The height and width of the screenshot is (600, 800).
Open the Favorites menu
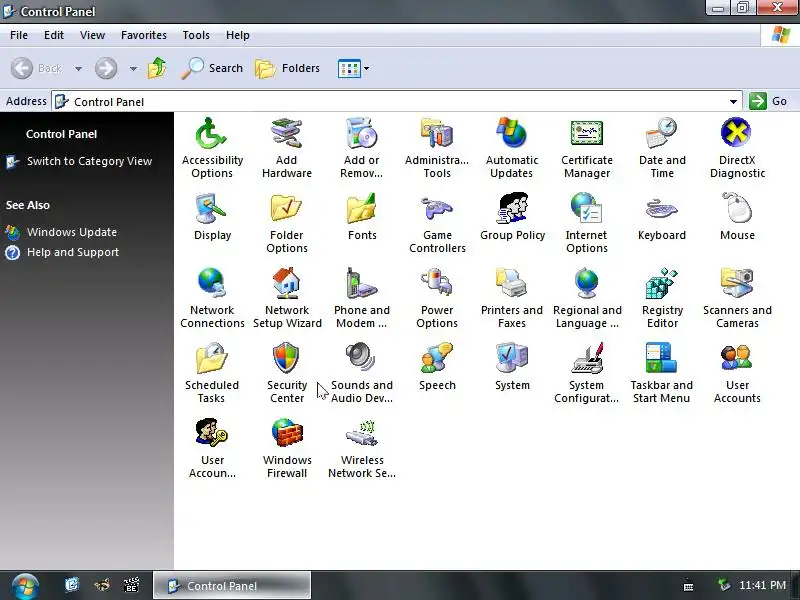point(143,35)
